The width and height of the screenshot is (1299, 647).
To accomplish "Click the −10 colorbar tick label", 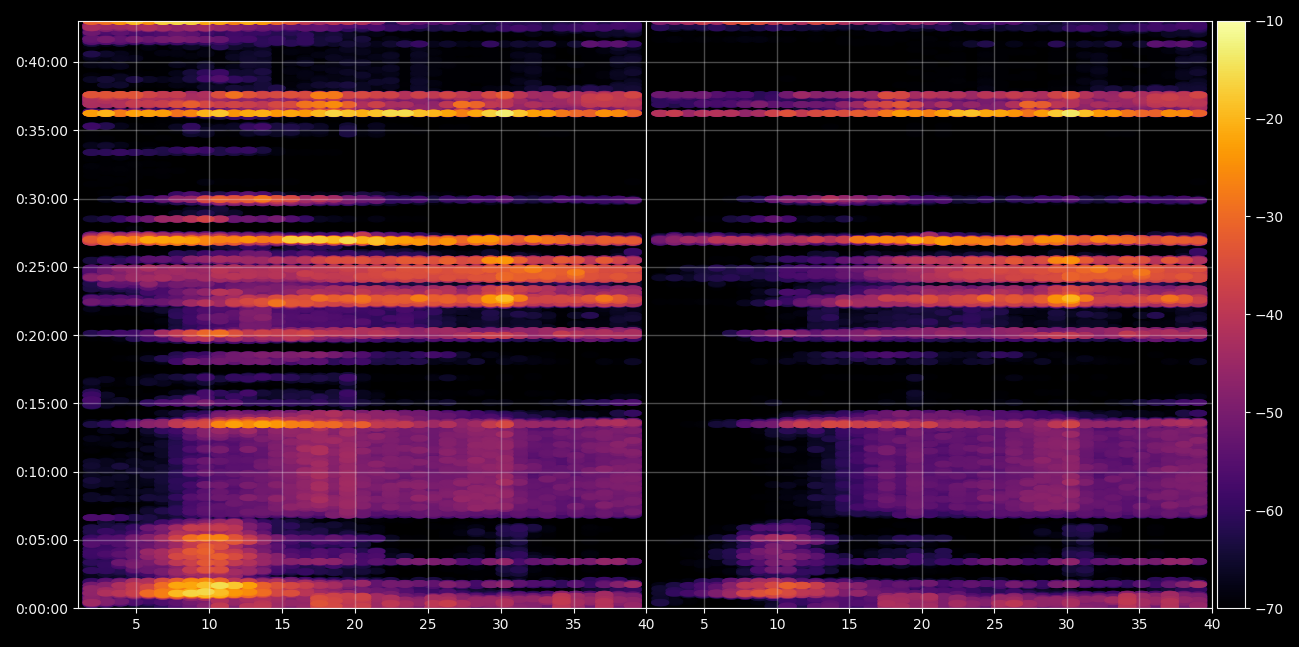I will [x=1269, y=21].
